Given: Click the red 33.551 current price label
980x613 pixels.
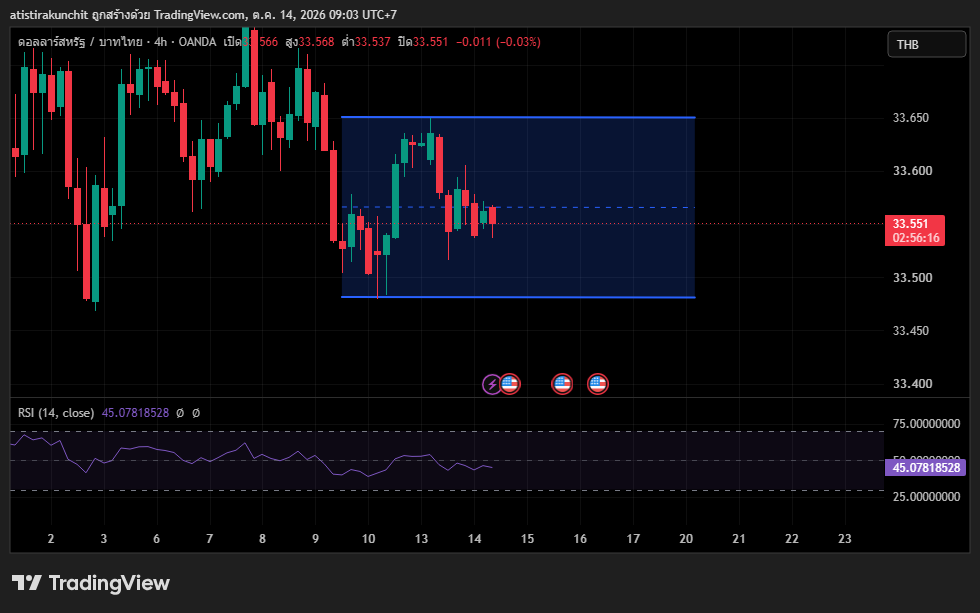Looking at the screenshot, I should [914, 231].
